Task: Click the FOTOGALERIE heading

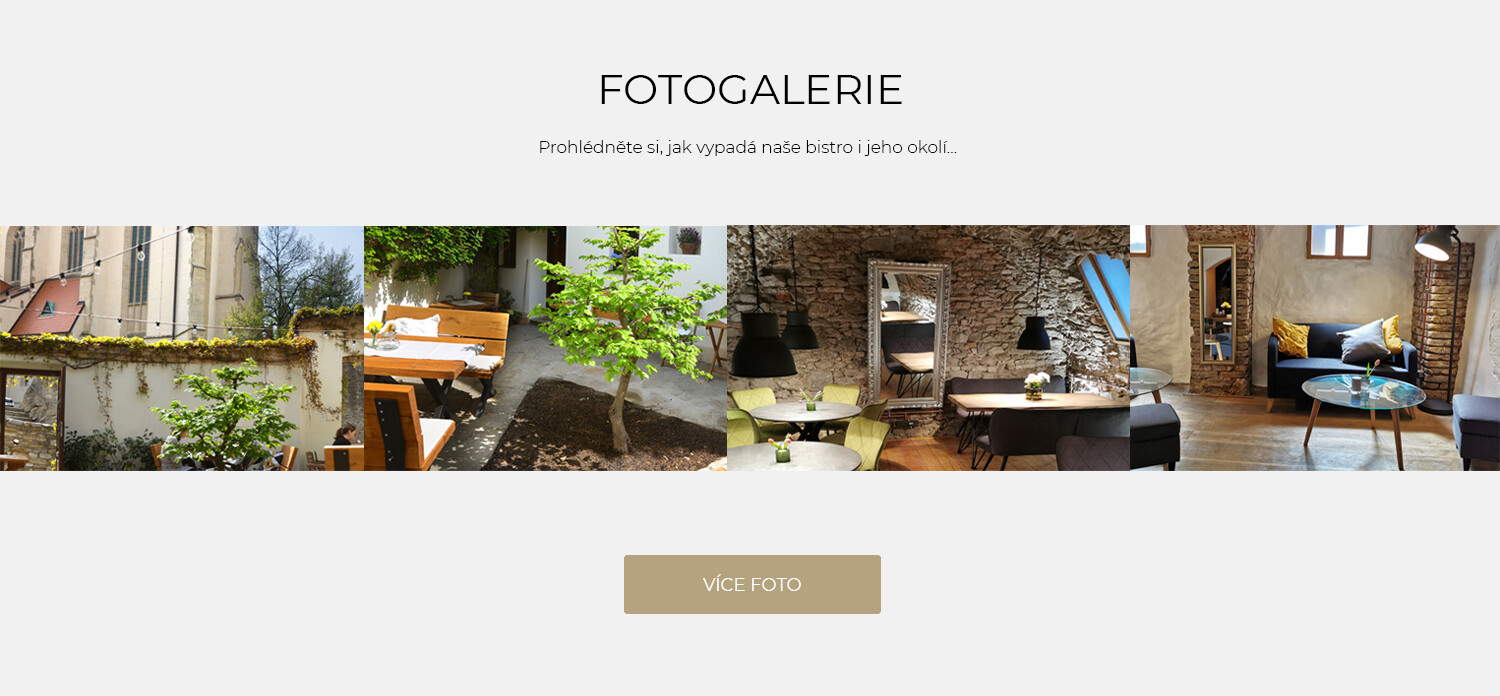Action: click(750, 90)
